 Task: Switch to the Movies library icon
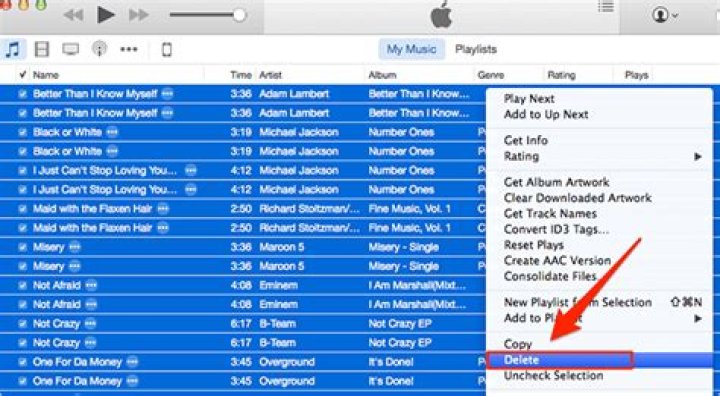[42, 49]
